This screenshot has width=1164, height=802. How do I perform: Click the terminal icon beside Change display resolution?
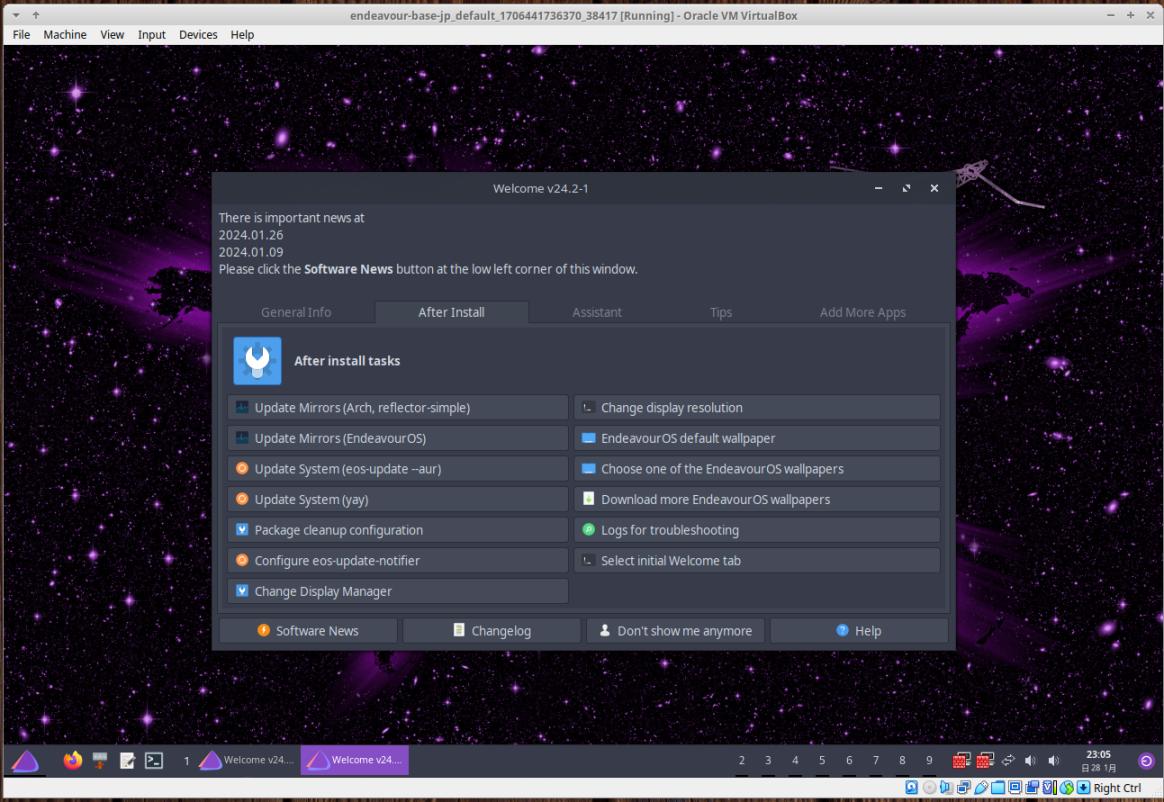click(588, 408)
